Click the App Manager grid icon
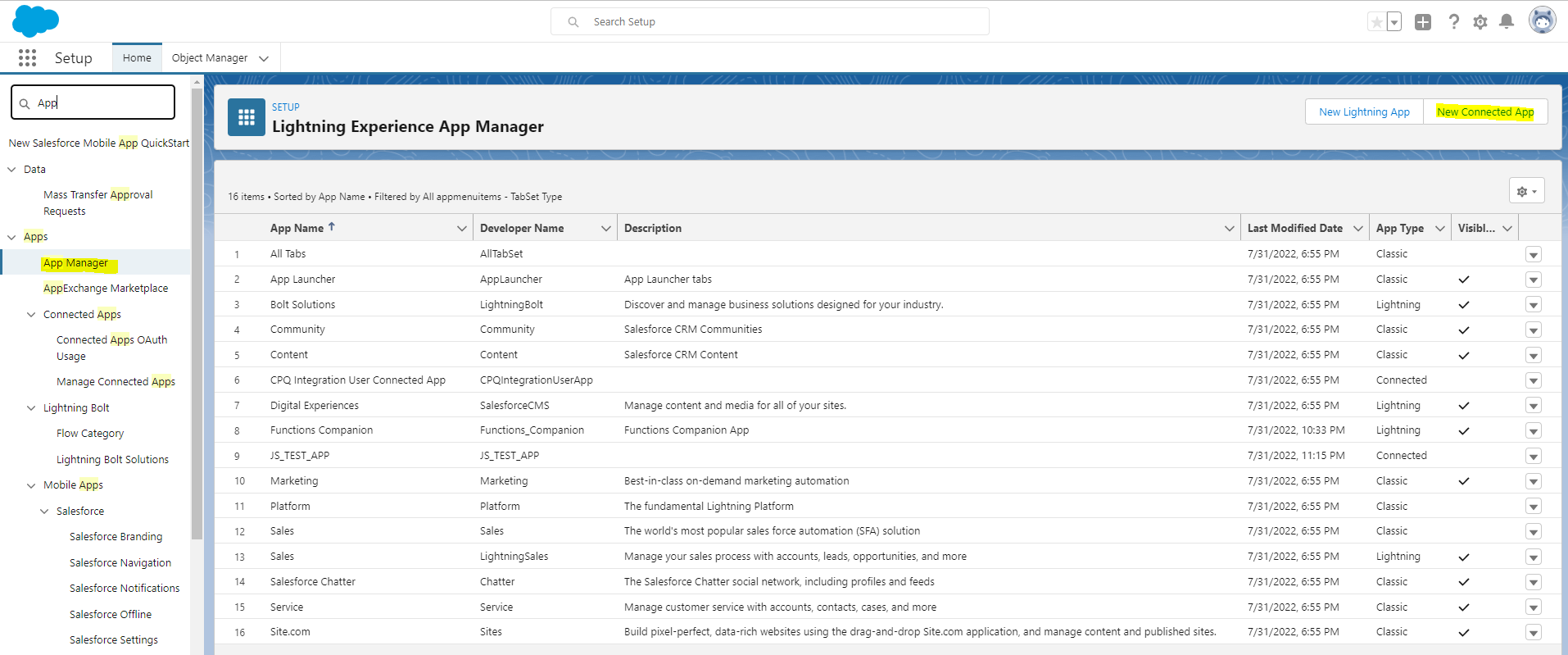Screen dimensions: 1568x655 tap(247, 117)
